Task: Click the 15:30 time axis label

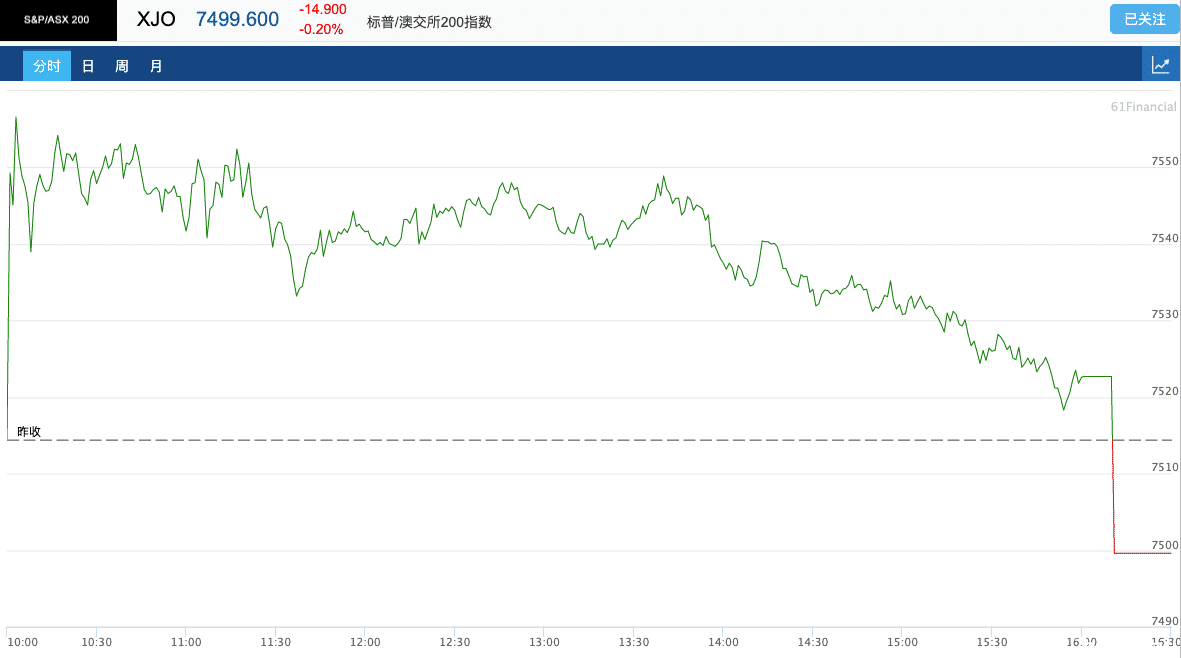Action: [992, 642]
